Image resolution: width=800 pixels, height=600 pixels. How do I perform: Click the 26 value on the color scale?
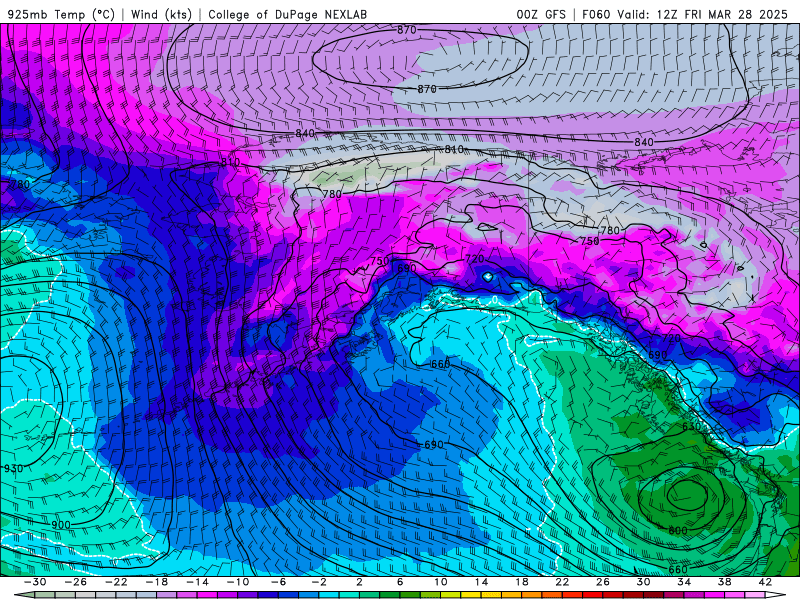pyautogui.click(x=603, y=582)
